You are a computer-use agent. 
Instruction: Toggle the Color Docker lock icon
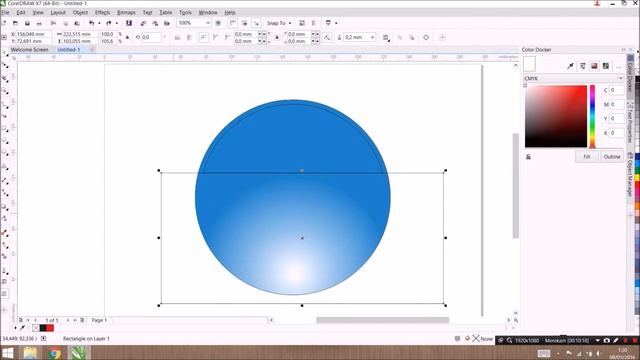pos(528,157)
